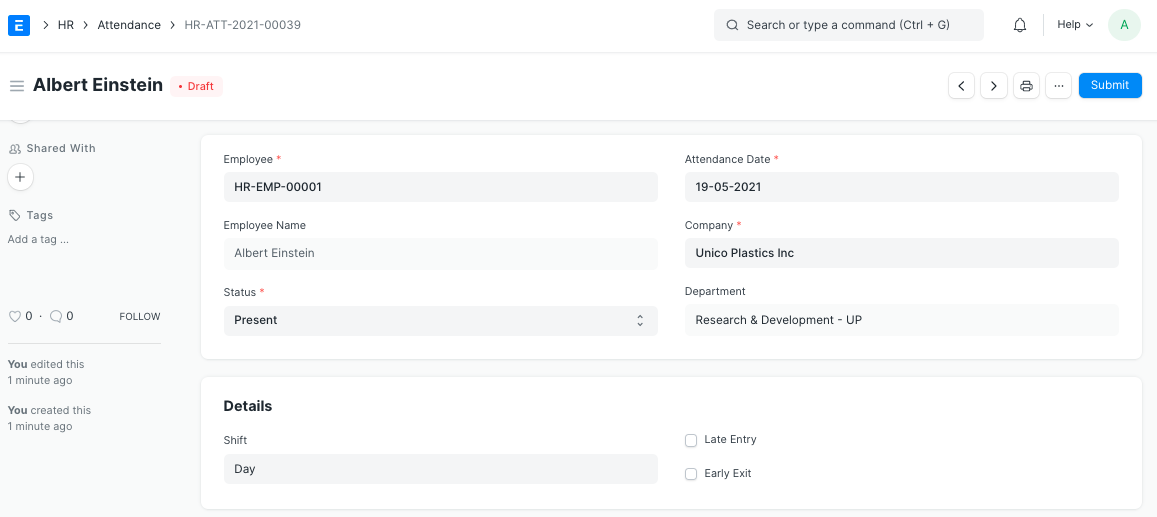Navigate to HR breadcrumb
Screen dimensions: 1157x517
pyautogui.click(x=66, y=25)
